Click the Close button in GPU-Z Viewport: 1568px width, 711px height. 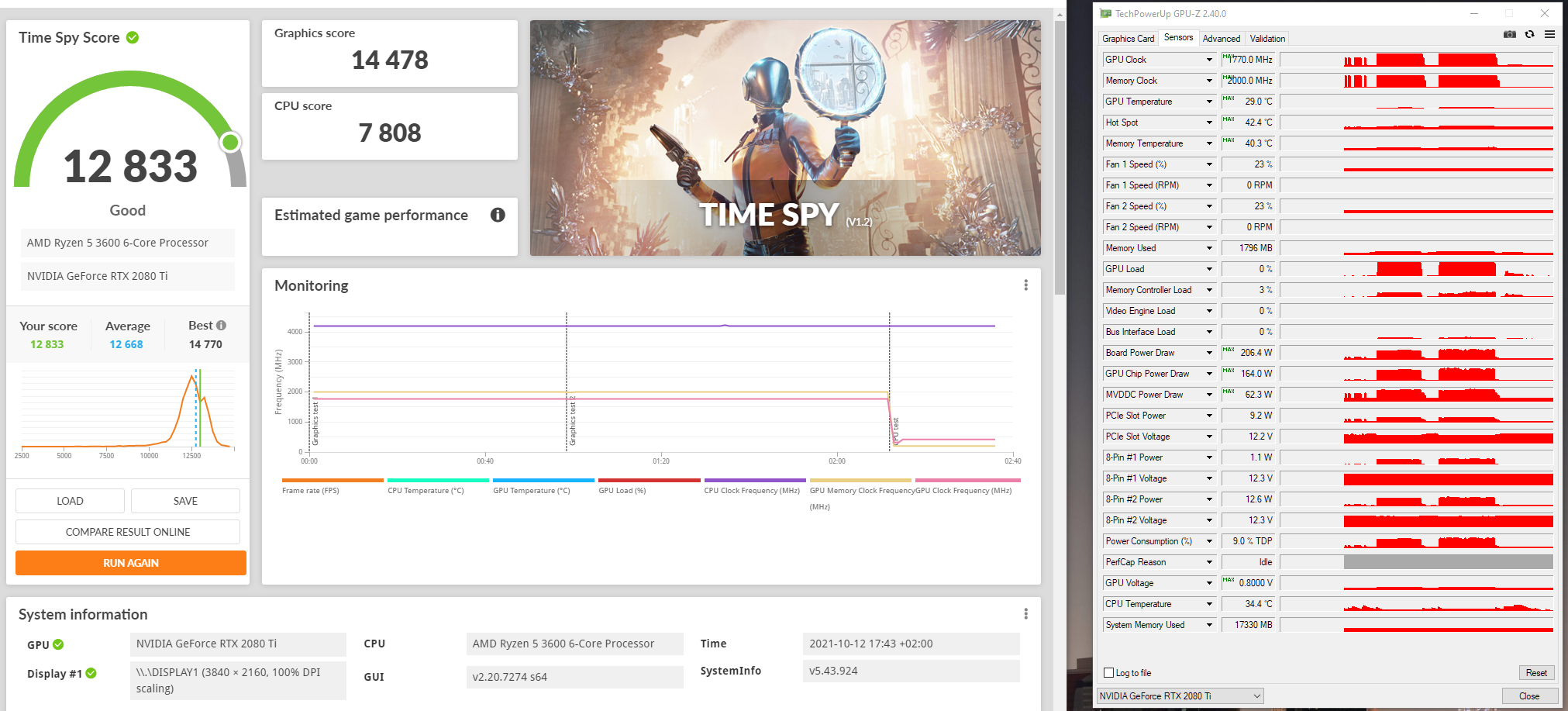[x=1528, y=695]
